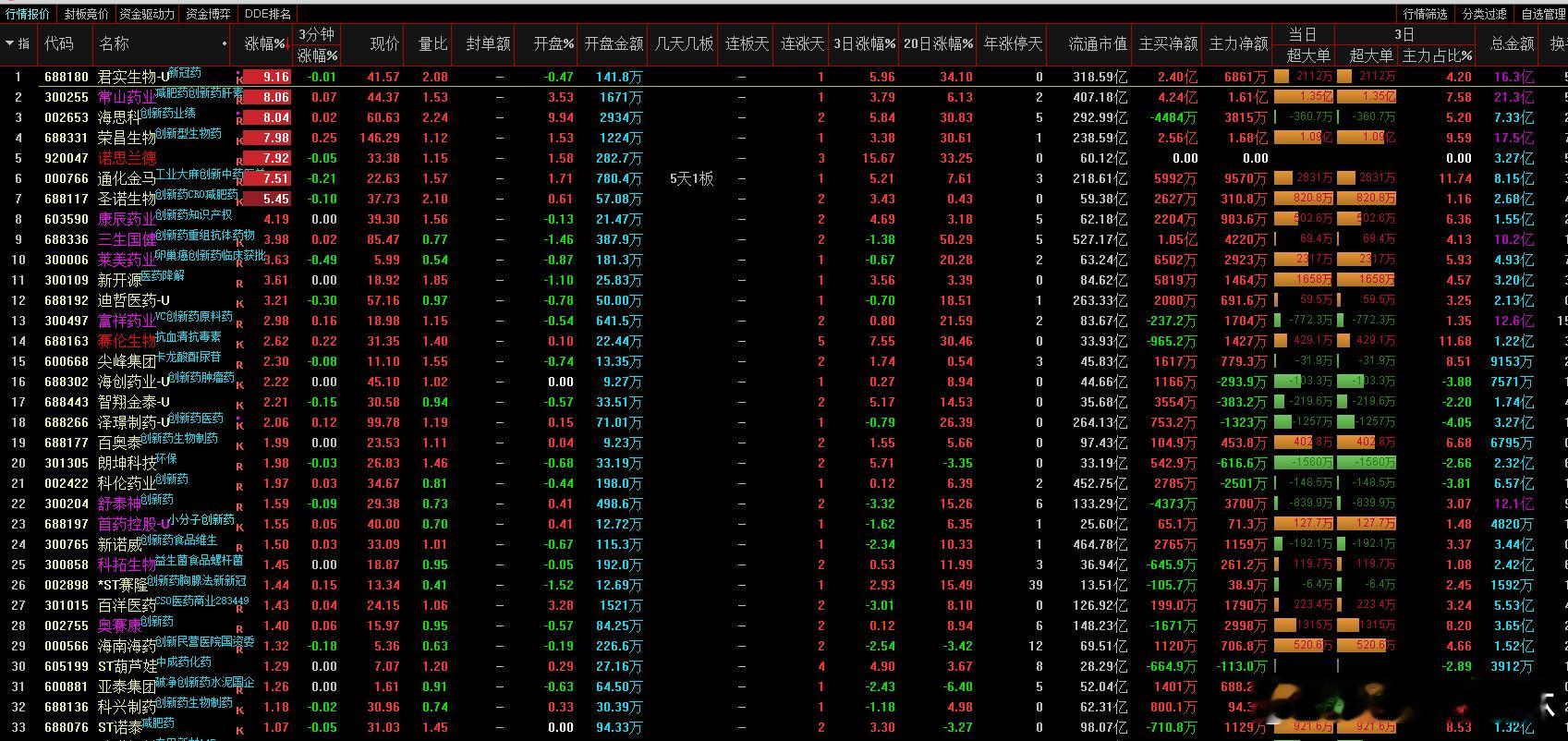This screenshot has width=1568, height=741.
Task: Sort by the 主买净额 column header
Action: tap(1168, 43)
